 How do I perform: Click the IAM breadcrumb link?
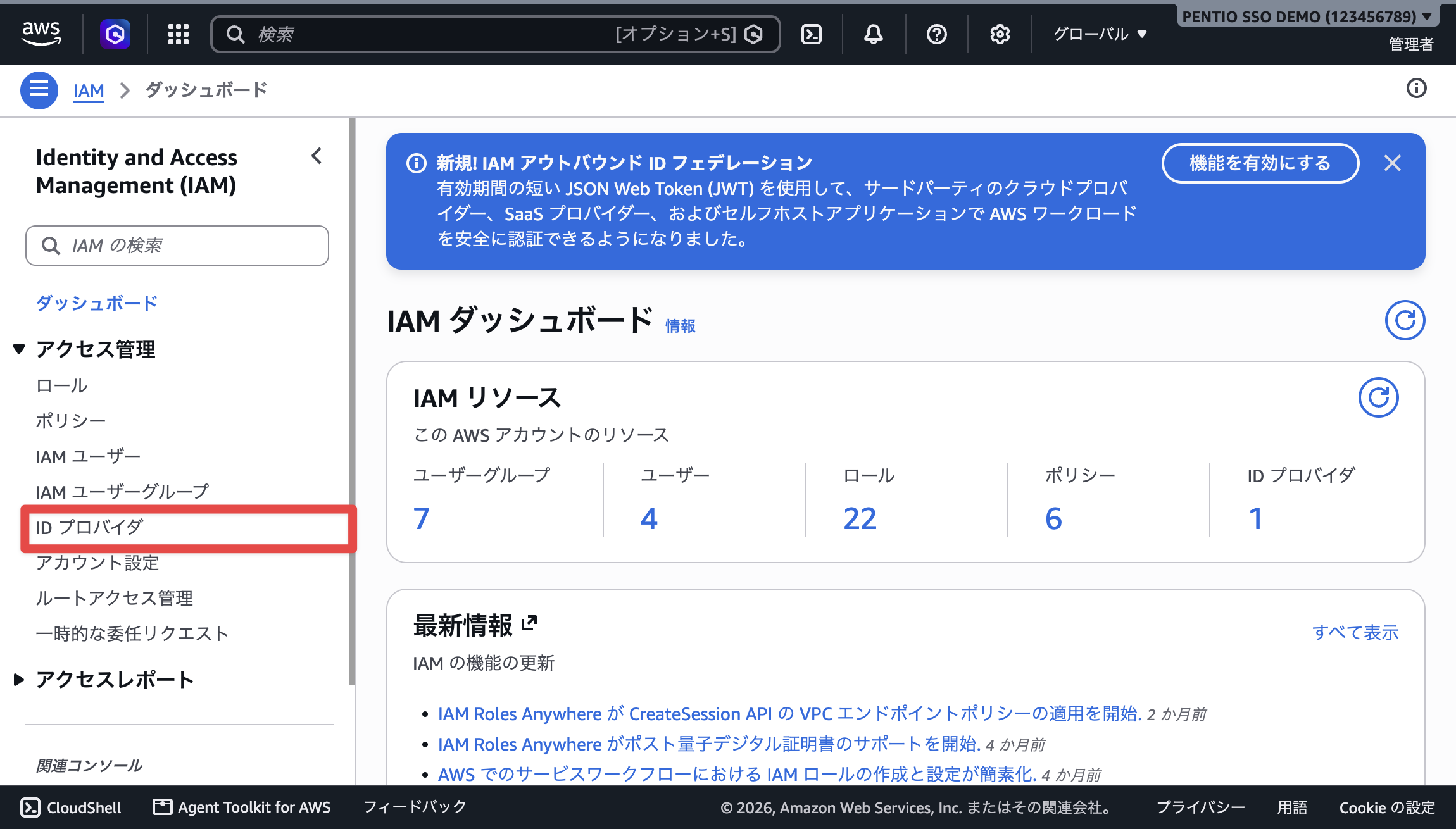[x=89, y=90]
